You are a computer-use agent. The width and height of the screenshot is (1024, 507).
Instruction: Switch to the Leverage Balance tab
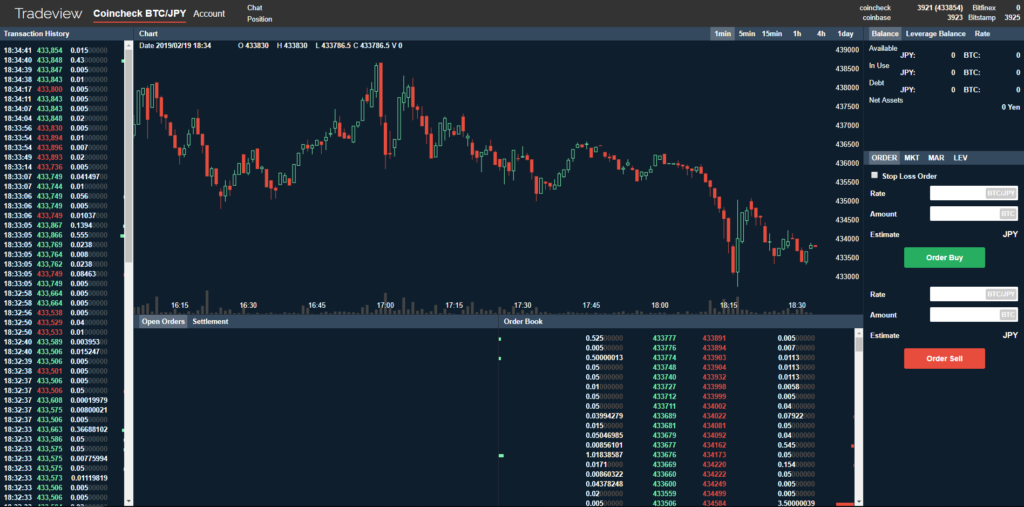[936, 34]
